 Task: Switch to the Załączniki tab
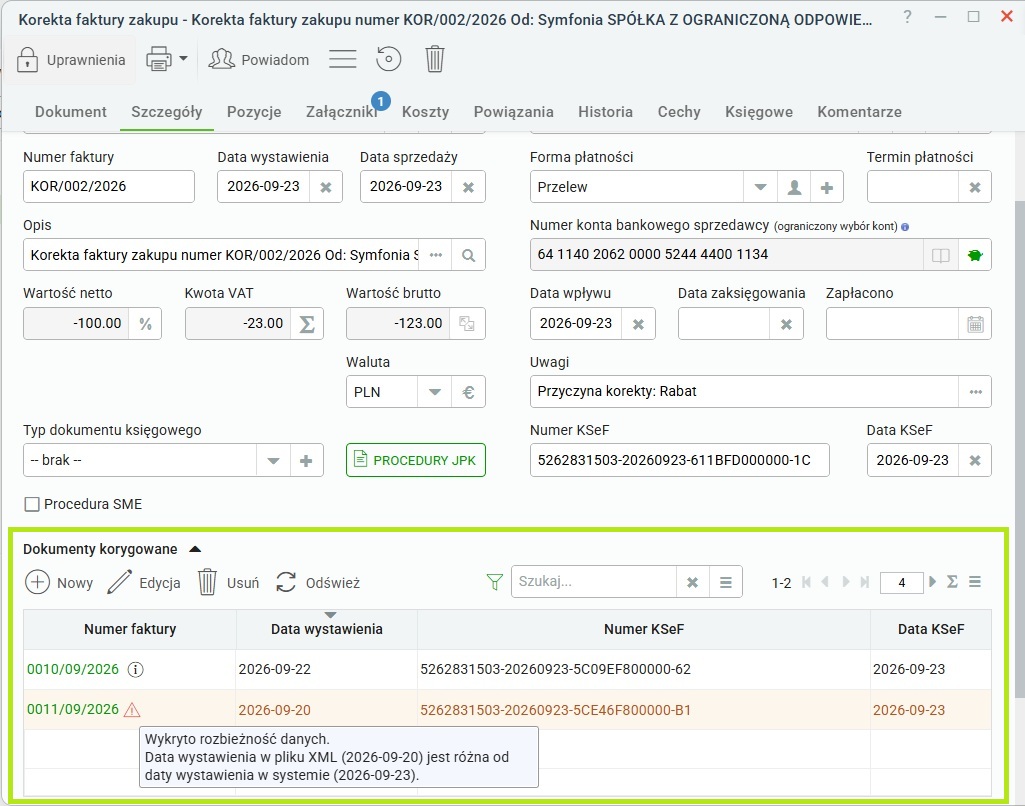pyautogui.click(x=342, y=112)
